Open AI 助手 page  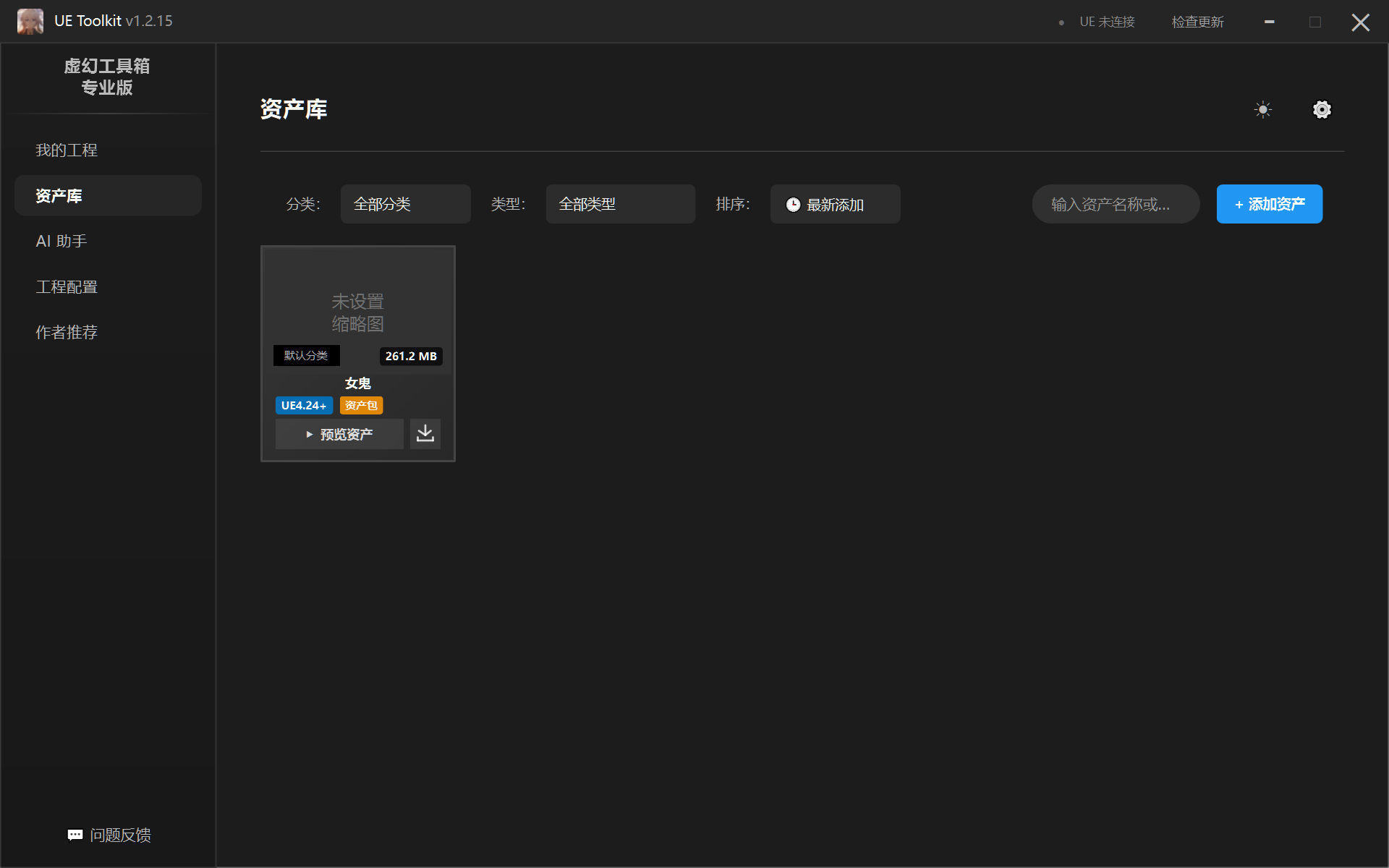point(108,241)
